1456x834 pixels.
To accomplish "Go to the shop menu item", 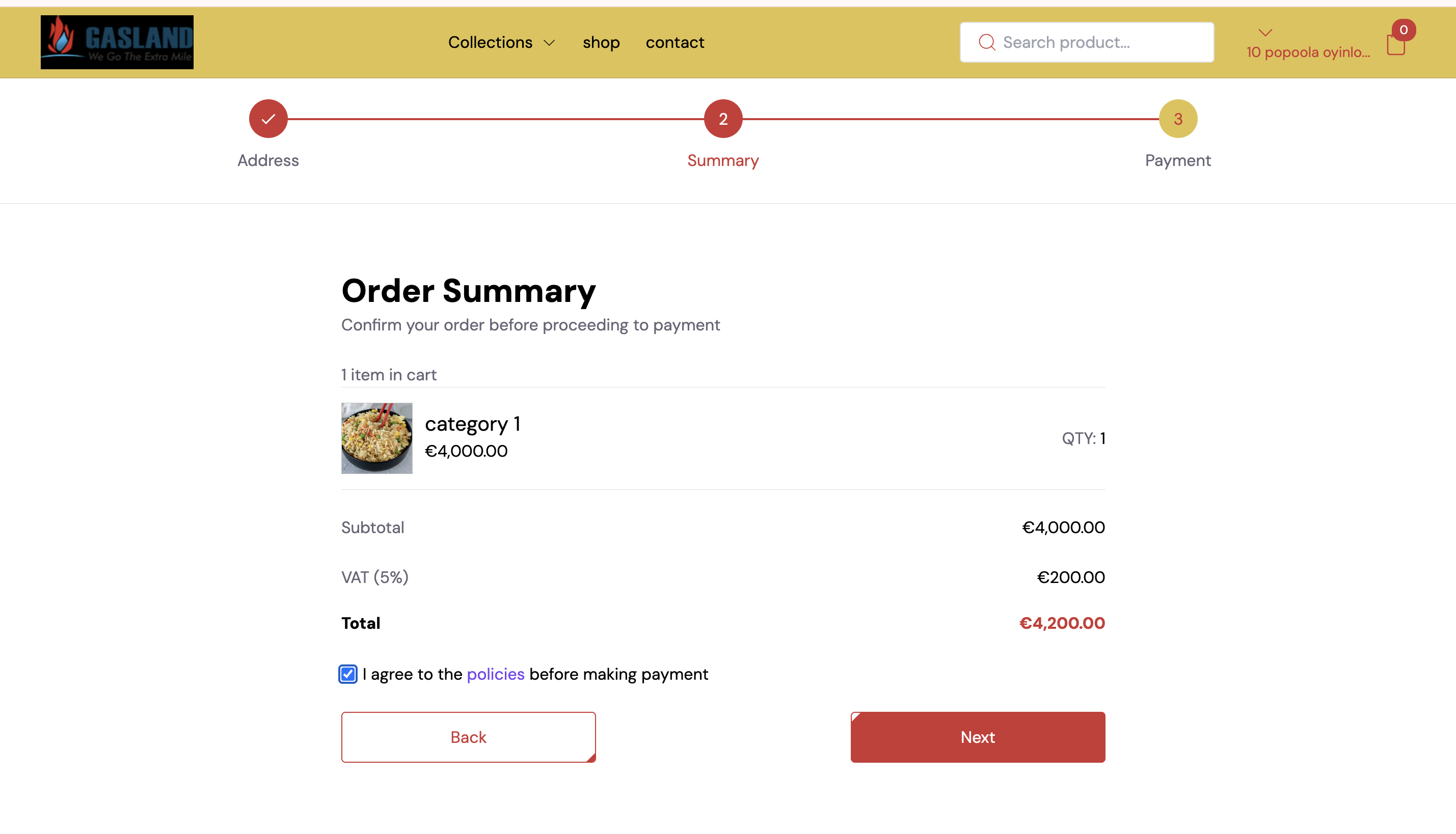I will tap(601, 42).
